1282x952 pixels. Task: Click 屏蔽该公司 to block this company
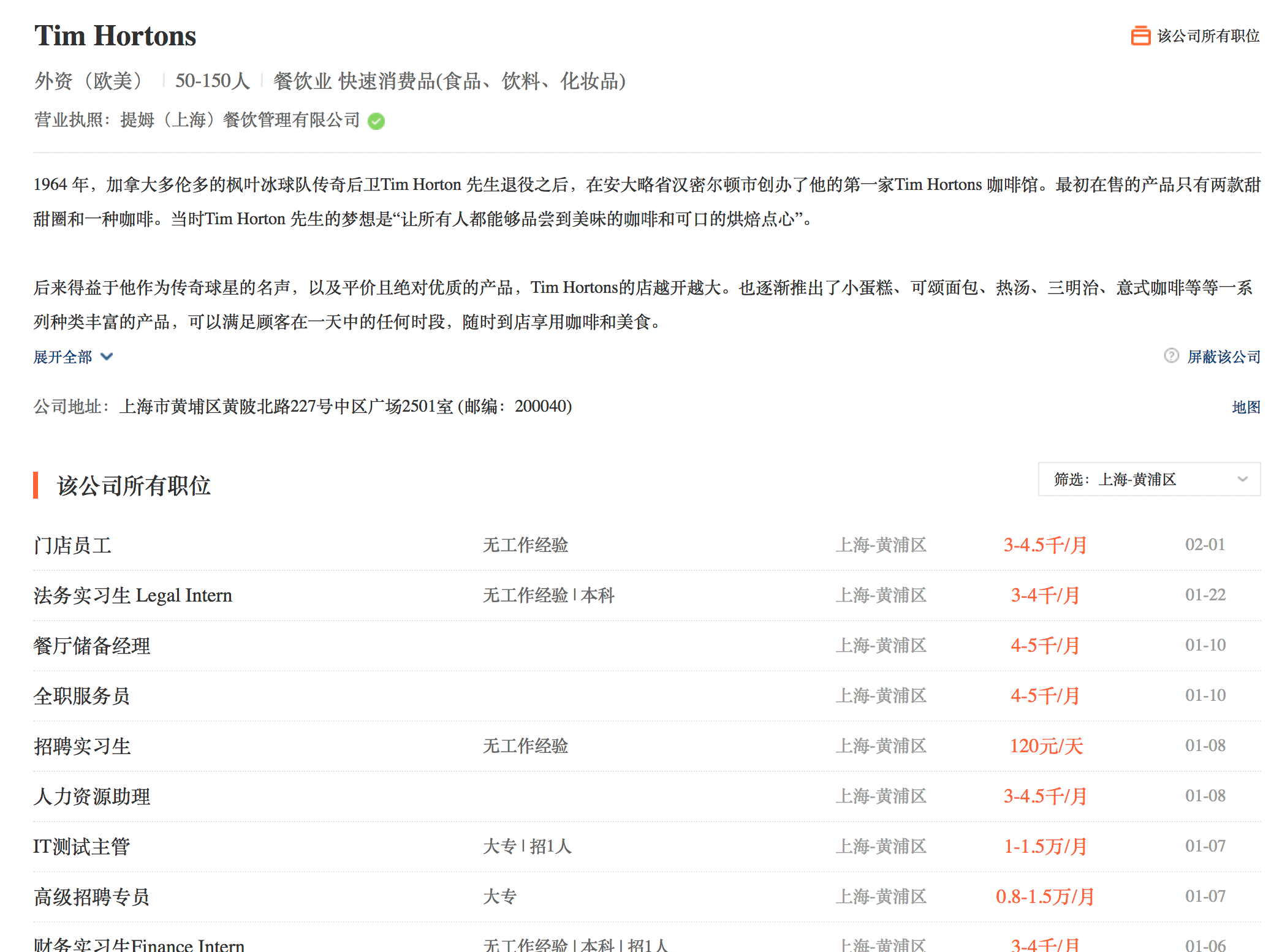(1224, 357)
